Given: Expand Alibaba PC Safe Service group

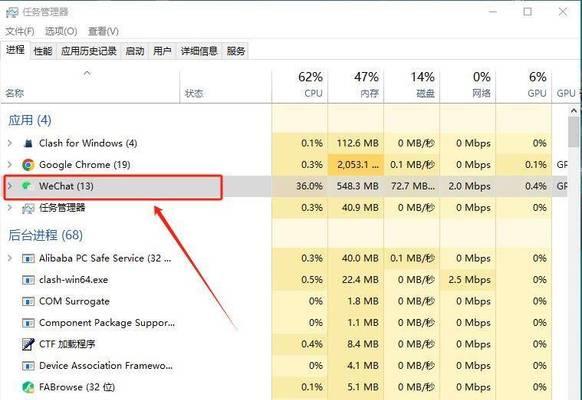Looking at the screenshot, I should (x=10, y=258).
